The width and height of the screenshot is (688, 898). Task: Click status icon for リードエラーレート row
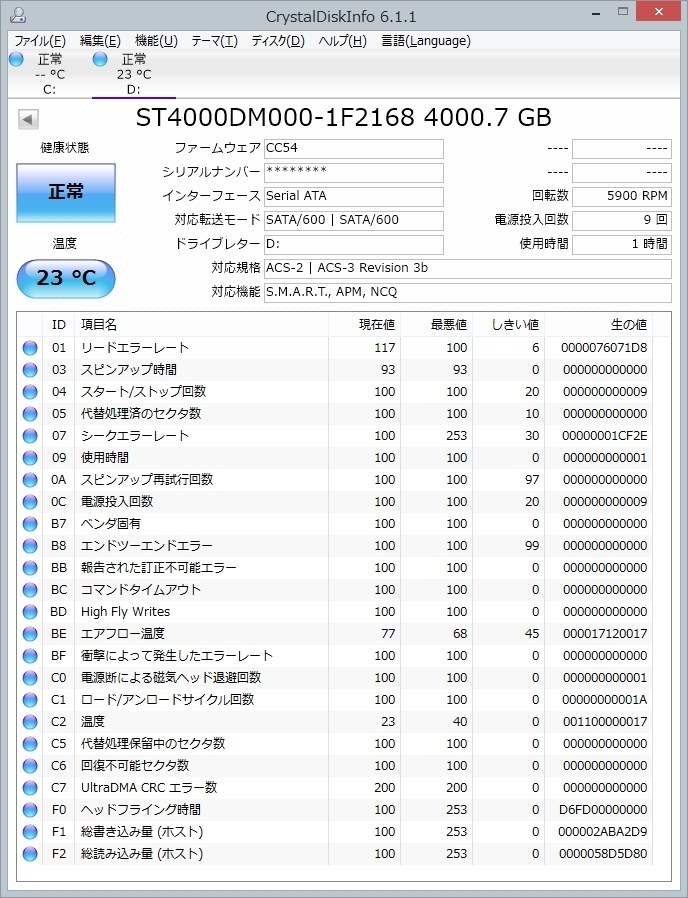point(30,348)
